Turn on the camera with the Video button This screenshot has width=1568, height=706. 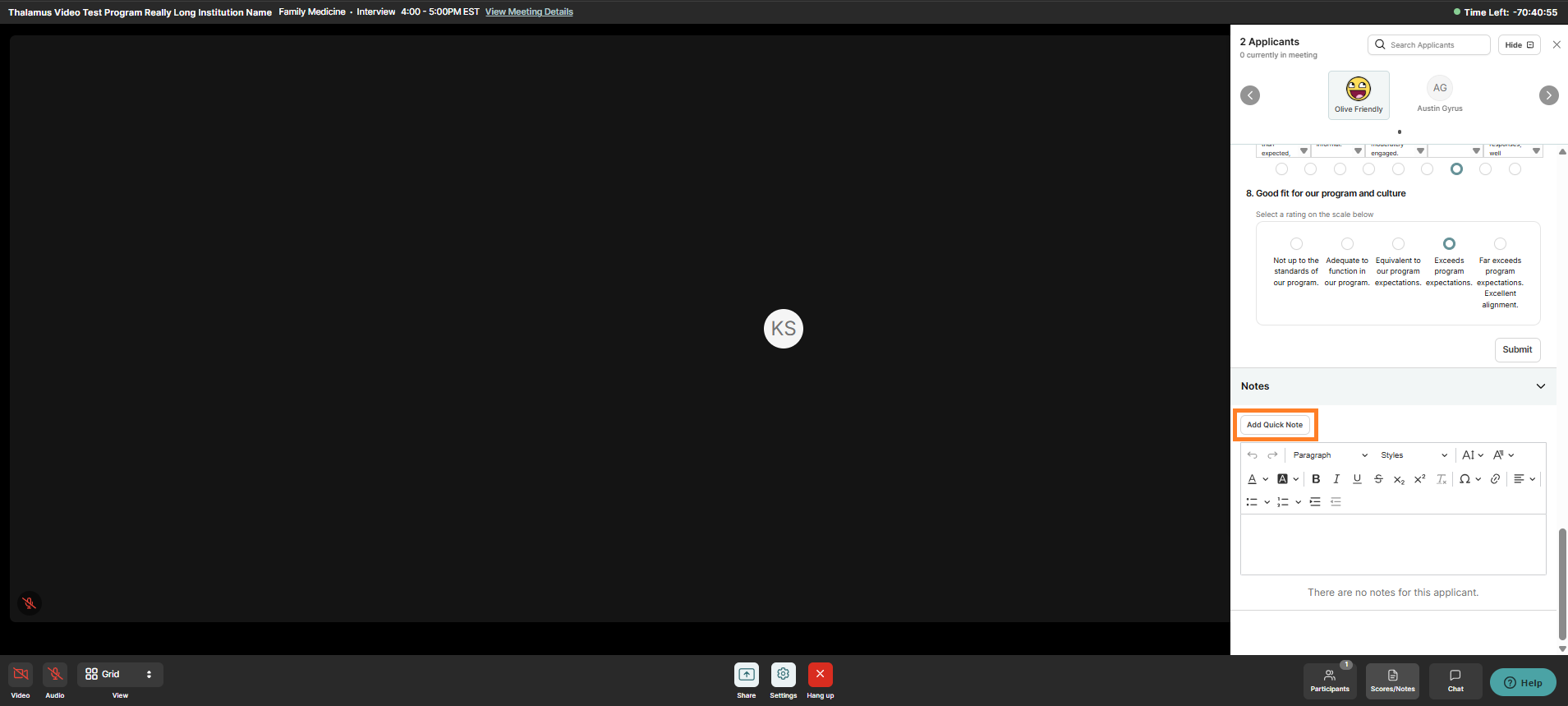pos(21,674)
